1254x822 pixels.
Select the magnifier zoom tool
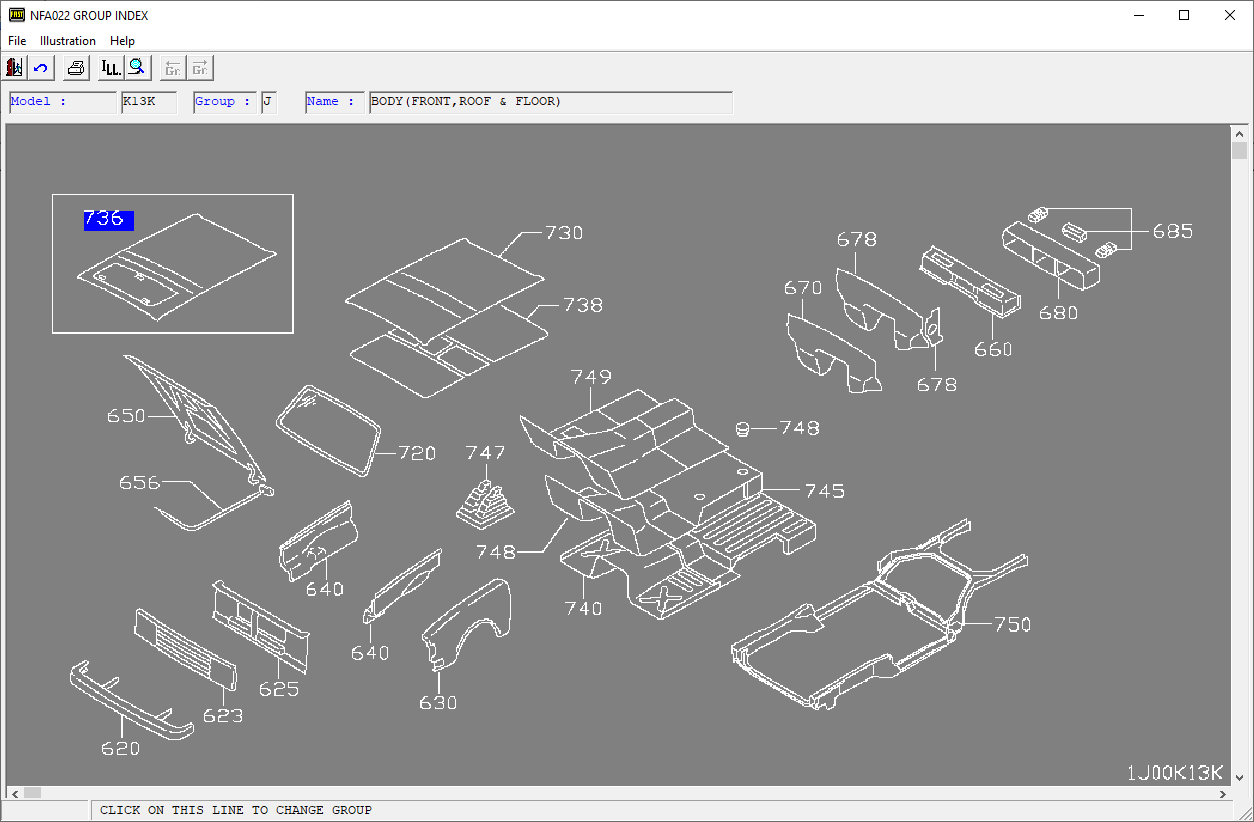(x=137, y=68)
